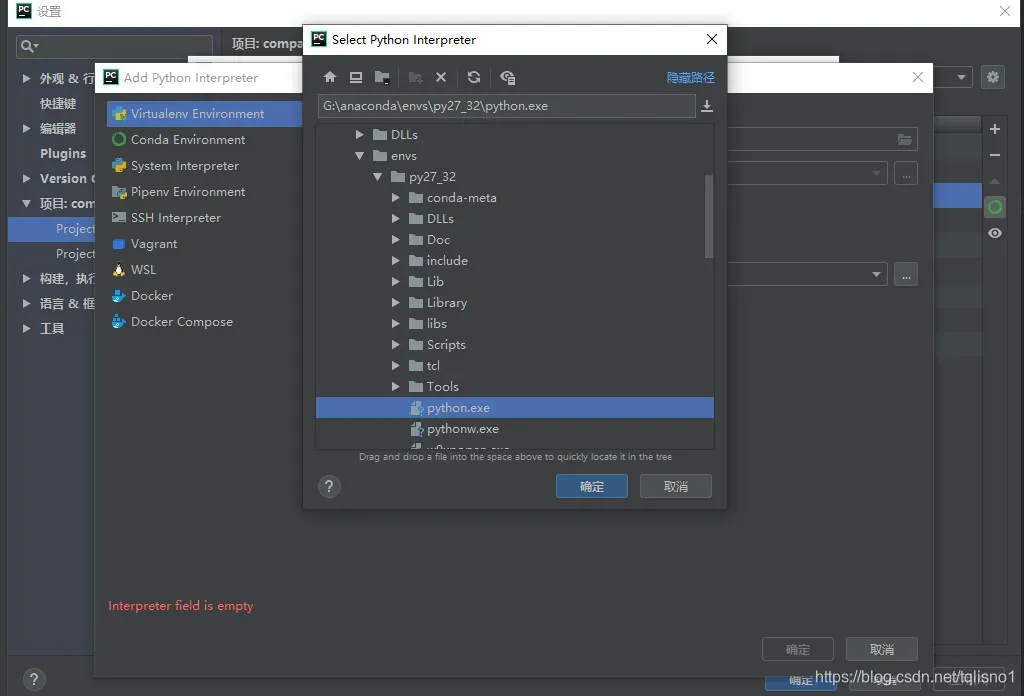Expand the conda-meta folder

point(395,197)
